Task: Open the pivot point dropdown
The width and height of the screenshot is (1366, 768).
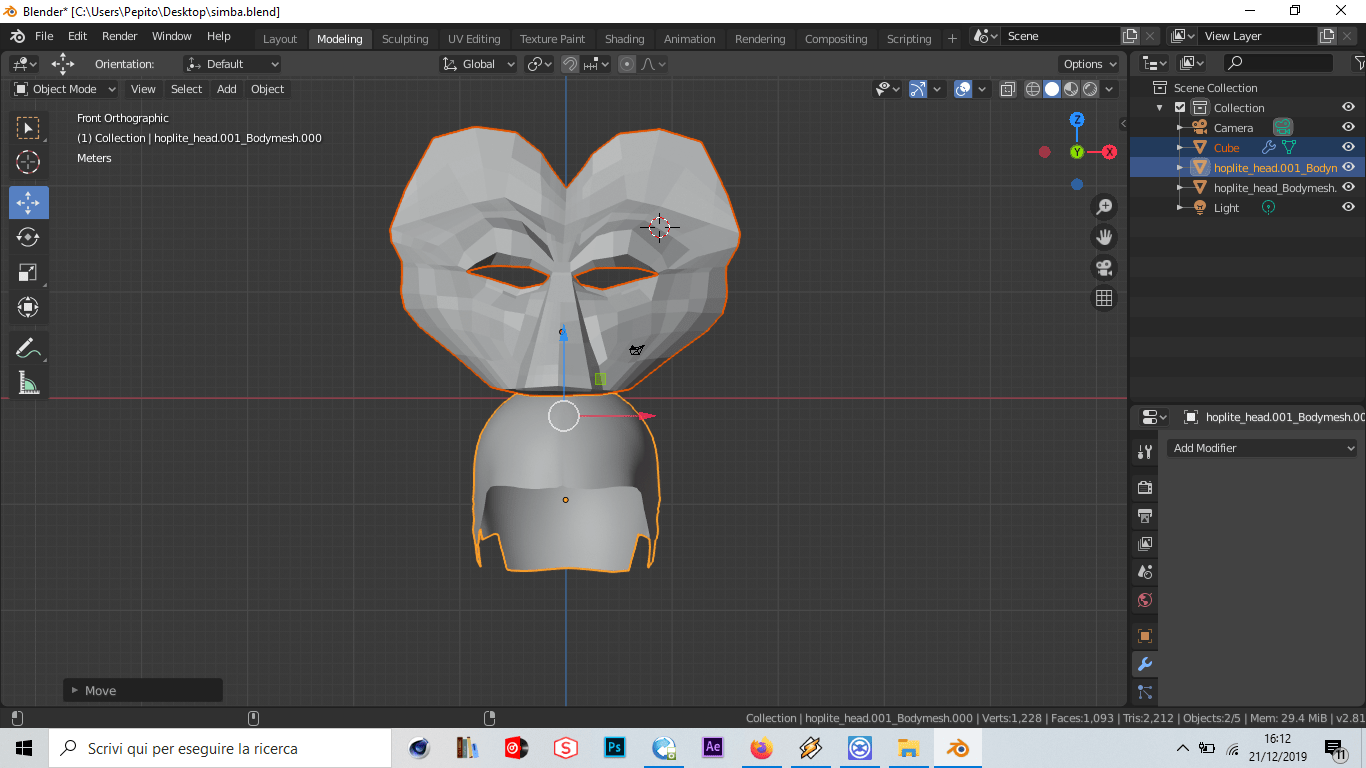Action: pyautogui.click(x=540, y=64)
